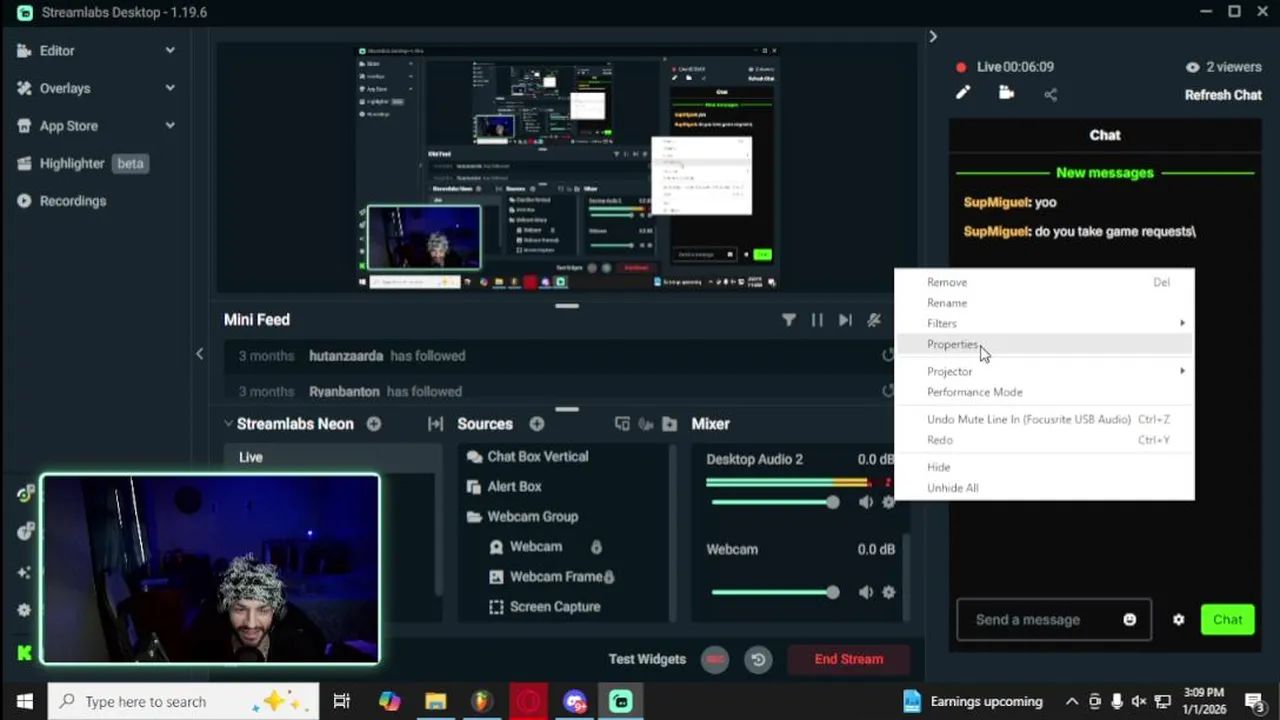Expand the Filters submenu arrow
1280x720 pixels.
pos(1182,323)
